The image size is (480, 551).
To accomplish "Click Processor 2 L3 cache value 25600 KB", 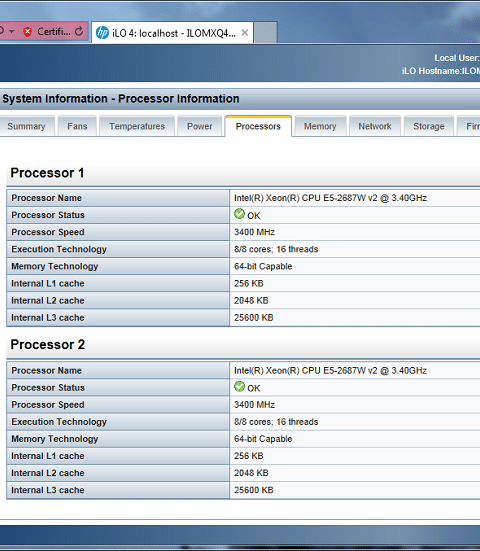I will pos(254,490).
